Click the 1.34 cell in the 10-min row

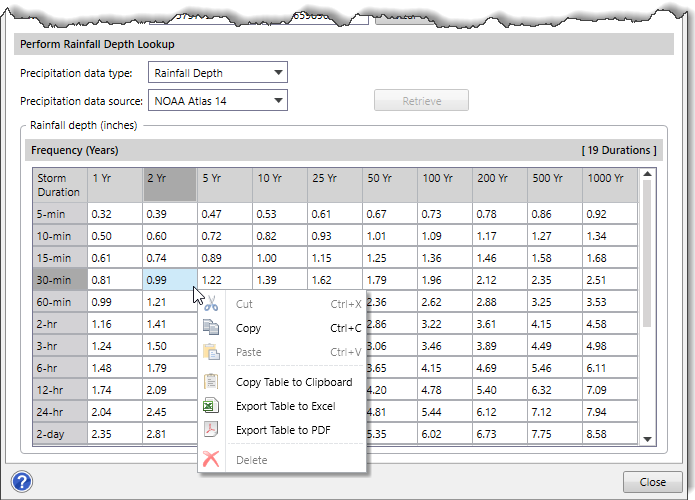pos(610,236)
